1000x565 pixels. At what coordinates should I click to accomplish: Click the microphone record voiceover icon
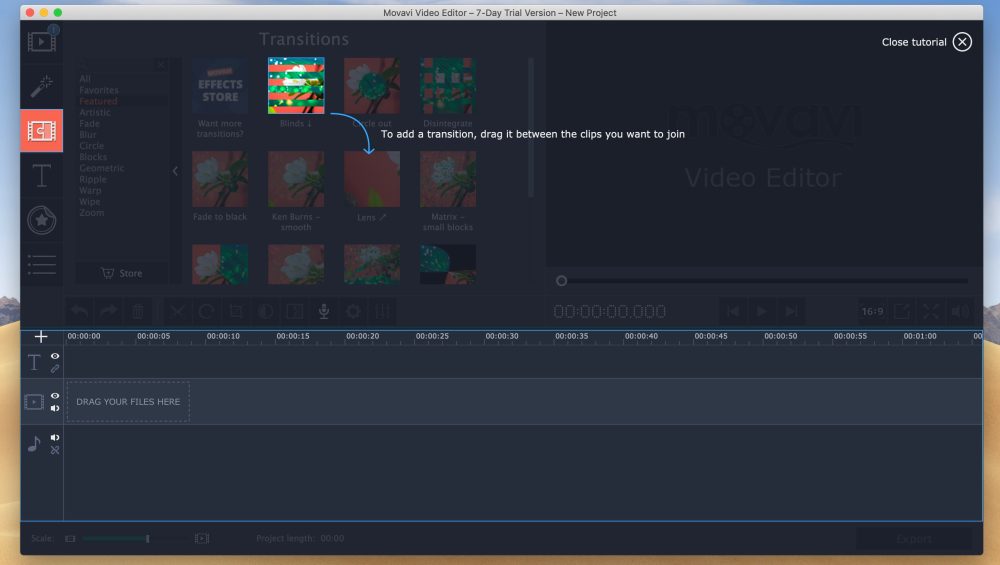324,311
